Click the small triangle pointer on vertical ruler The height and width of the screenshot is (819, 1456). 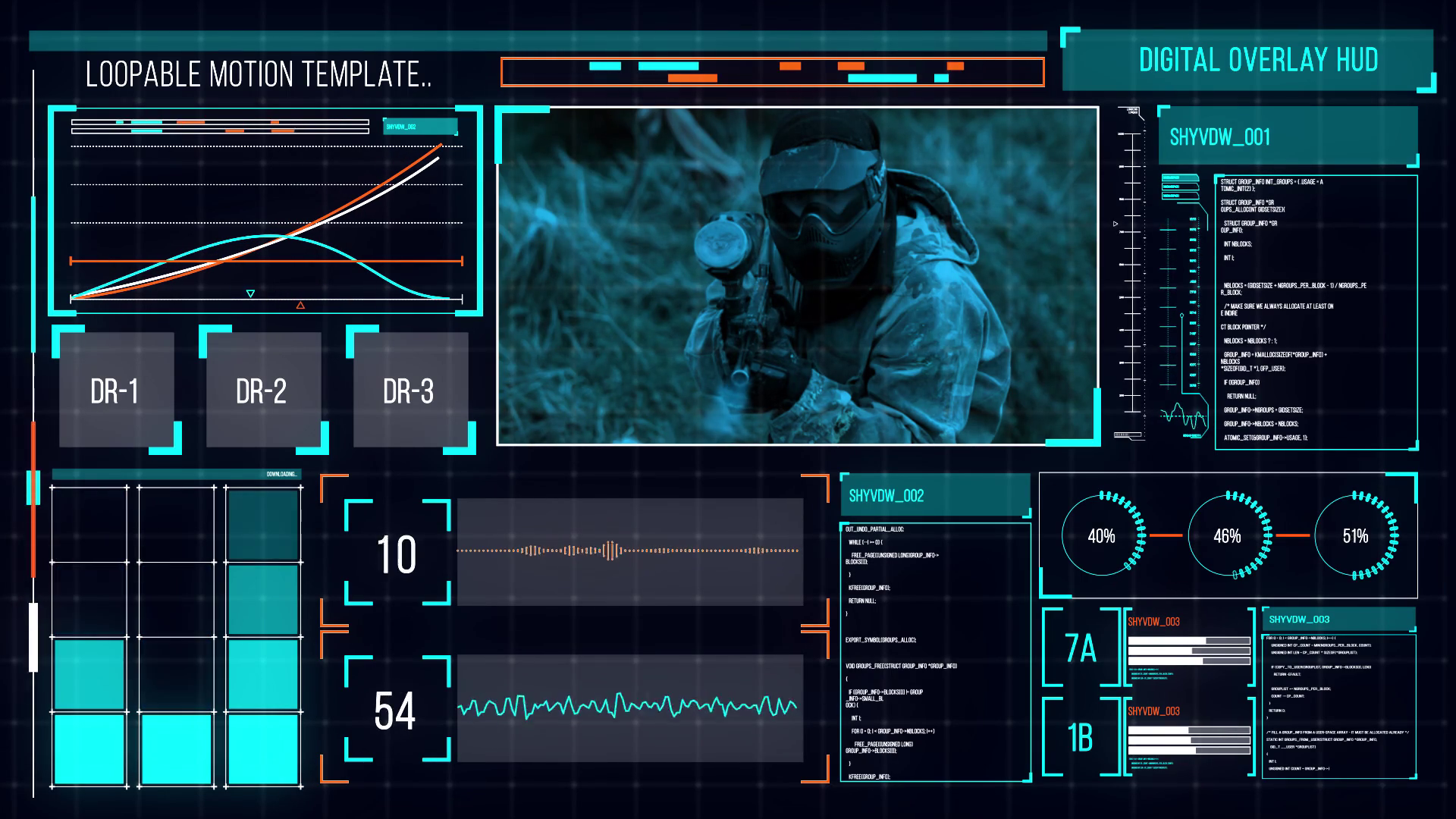coord(1115,224)
